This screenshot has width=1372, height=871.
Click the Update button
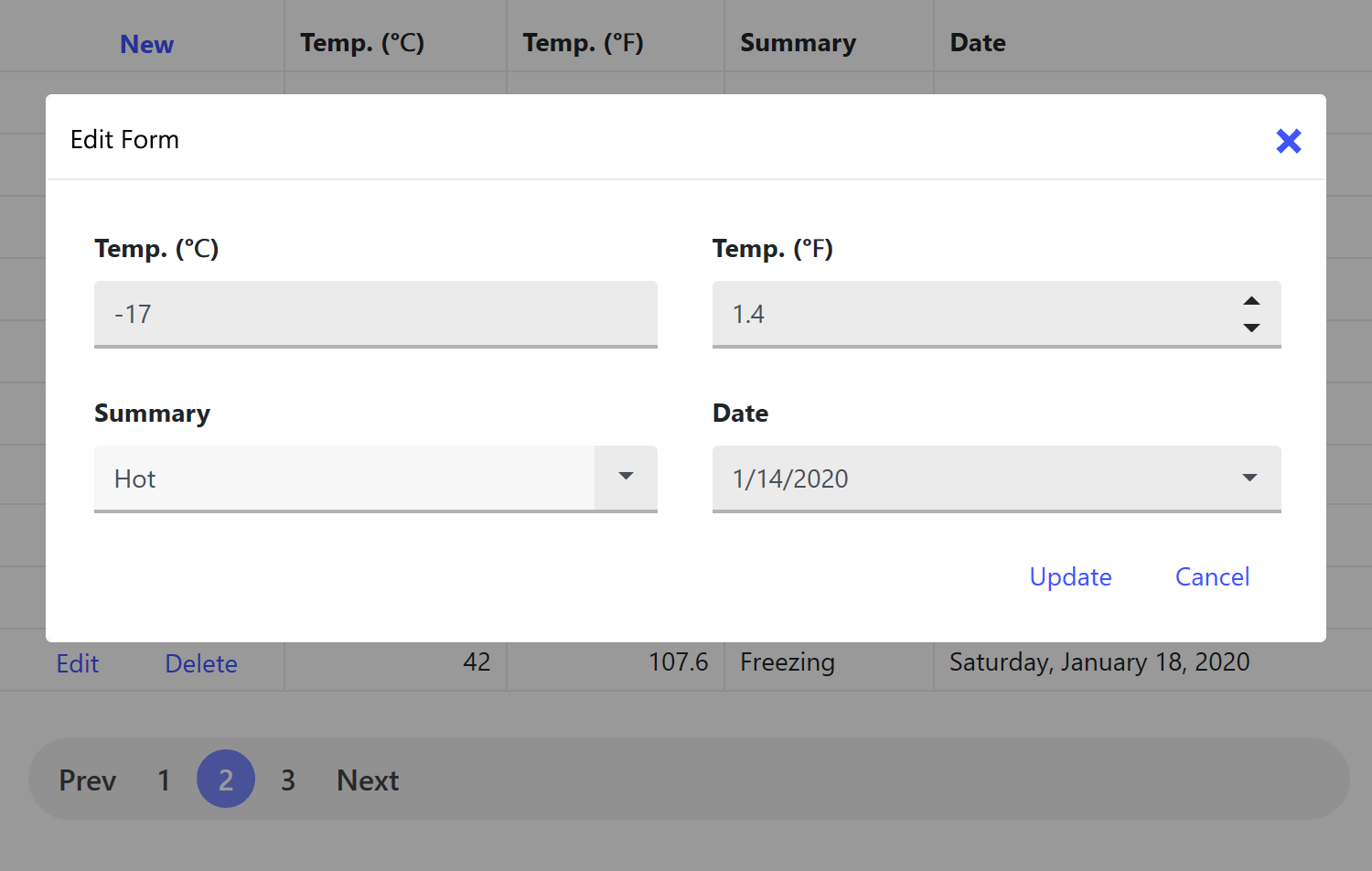pos(1070,577)
